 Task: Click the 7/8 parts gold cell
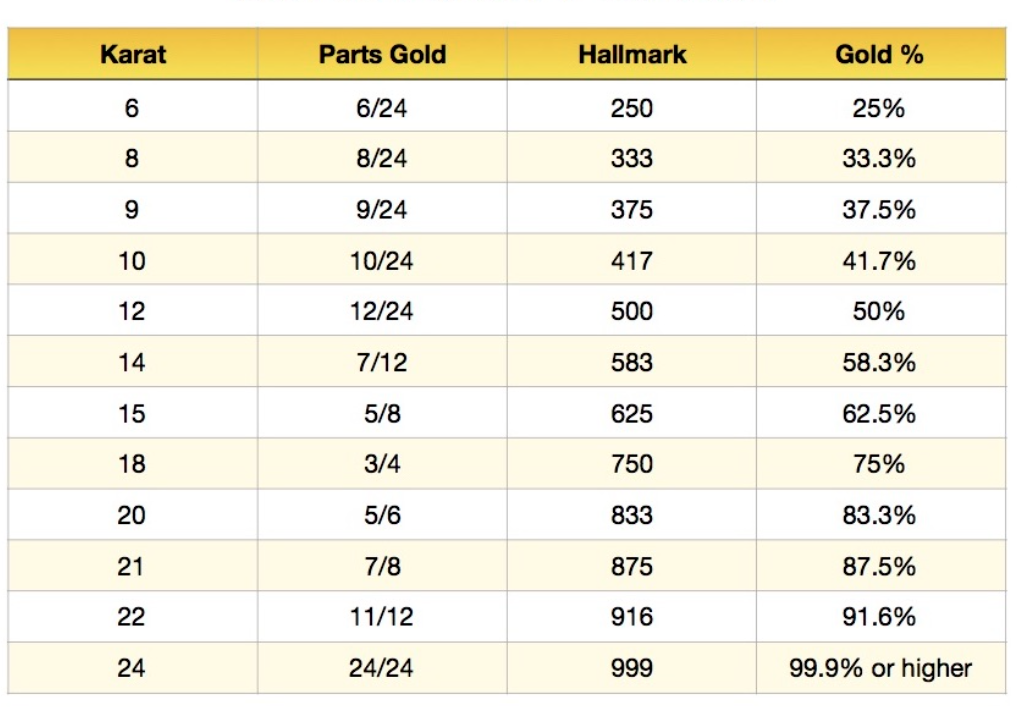[x=382, y=566]
